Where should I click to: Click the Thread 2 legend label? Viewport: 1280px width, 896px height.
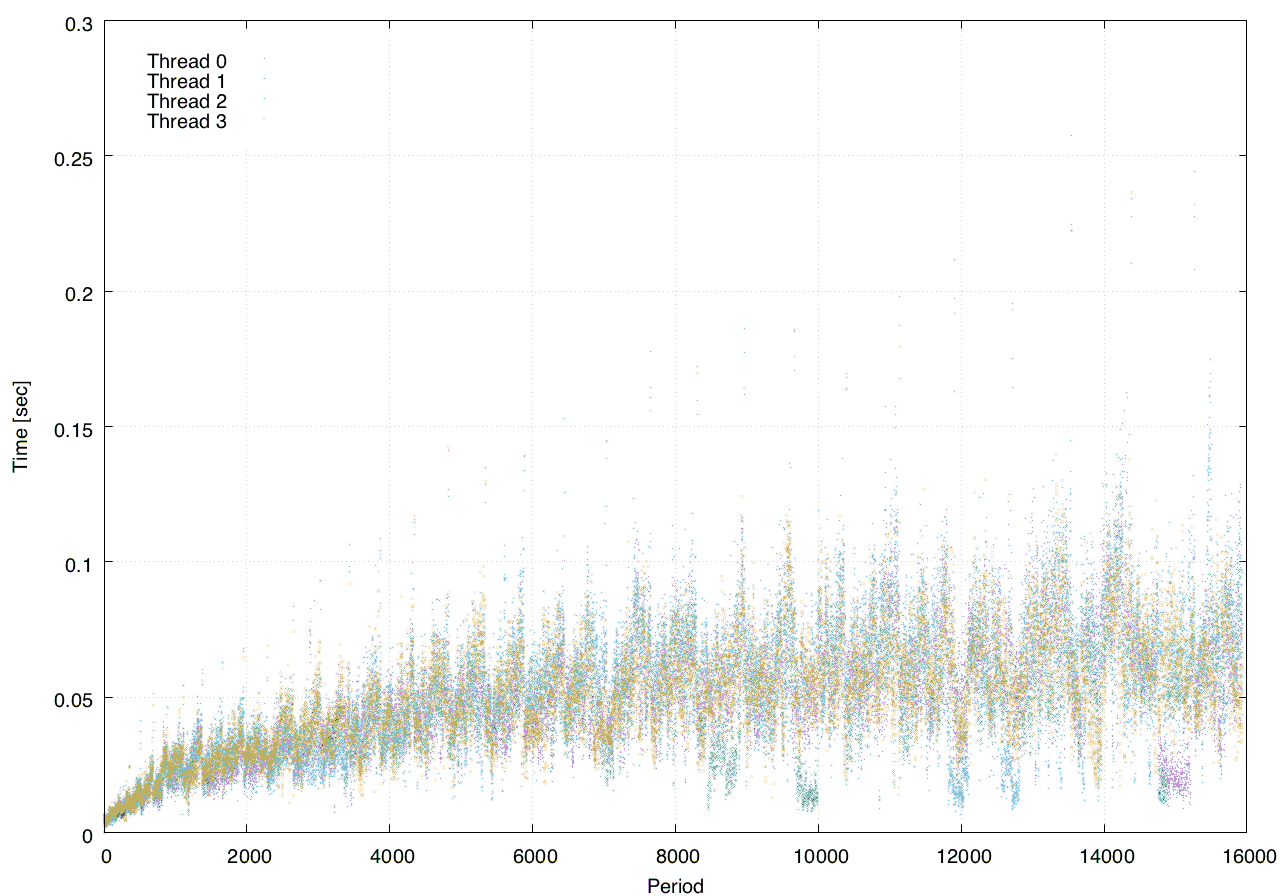[187, 101]
